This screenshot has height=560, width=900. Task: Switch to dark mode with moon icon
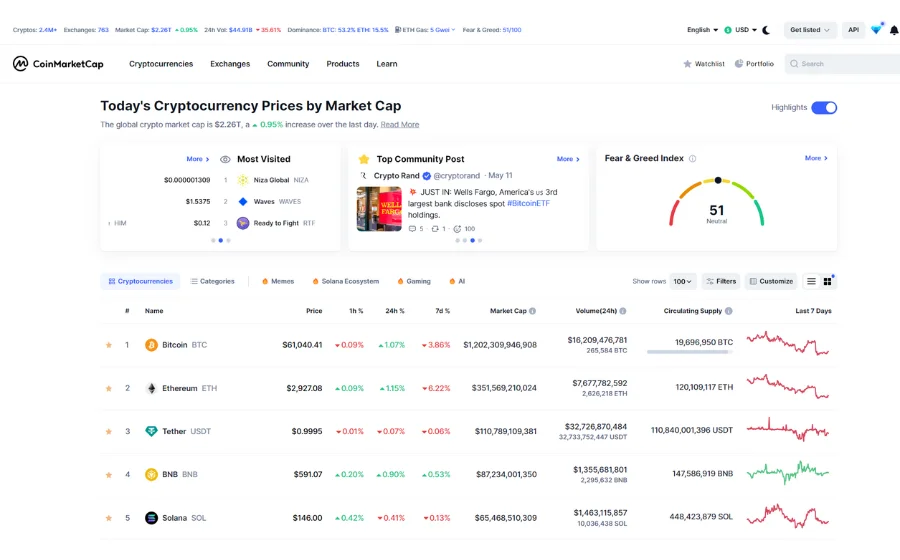(766, 30)
